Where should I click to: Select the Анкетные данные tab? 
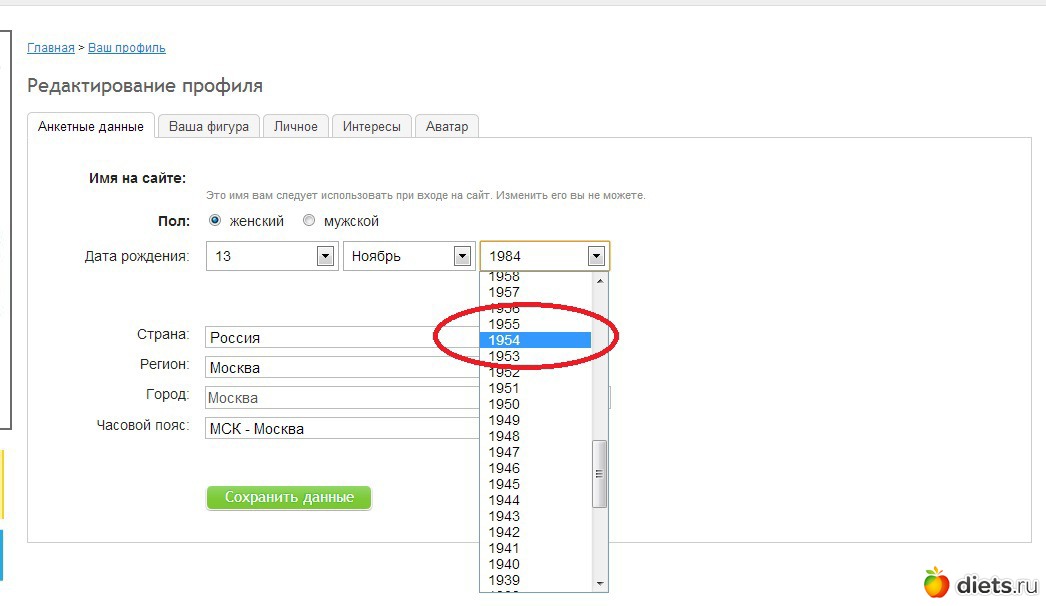coord(91,127)
